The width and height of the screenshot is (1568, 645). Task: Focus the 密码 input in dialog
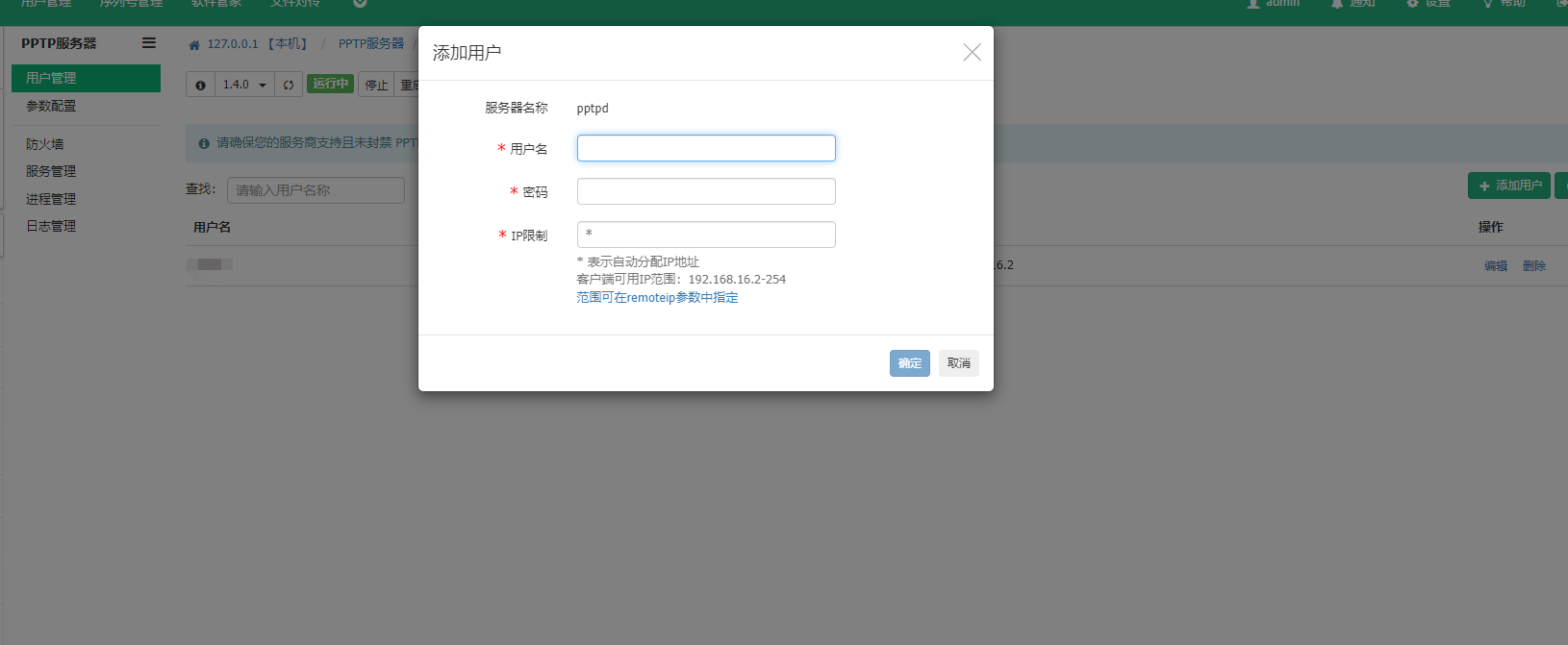tap(706, 191)
